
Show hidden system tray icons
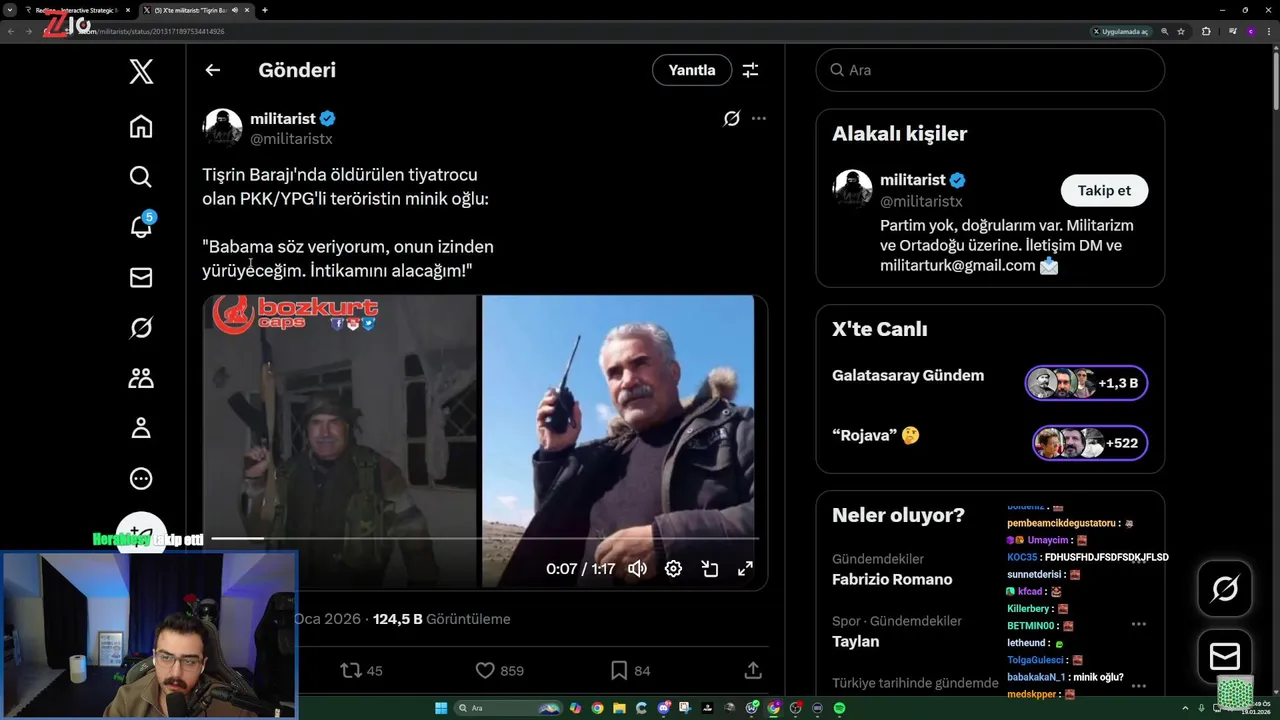[1186, 708]
